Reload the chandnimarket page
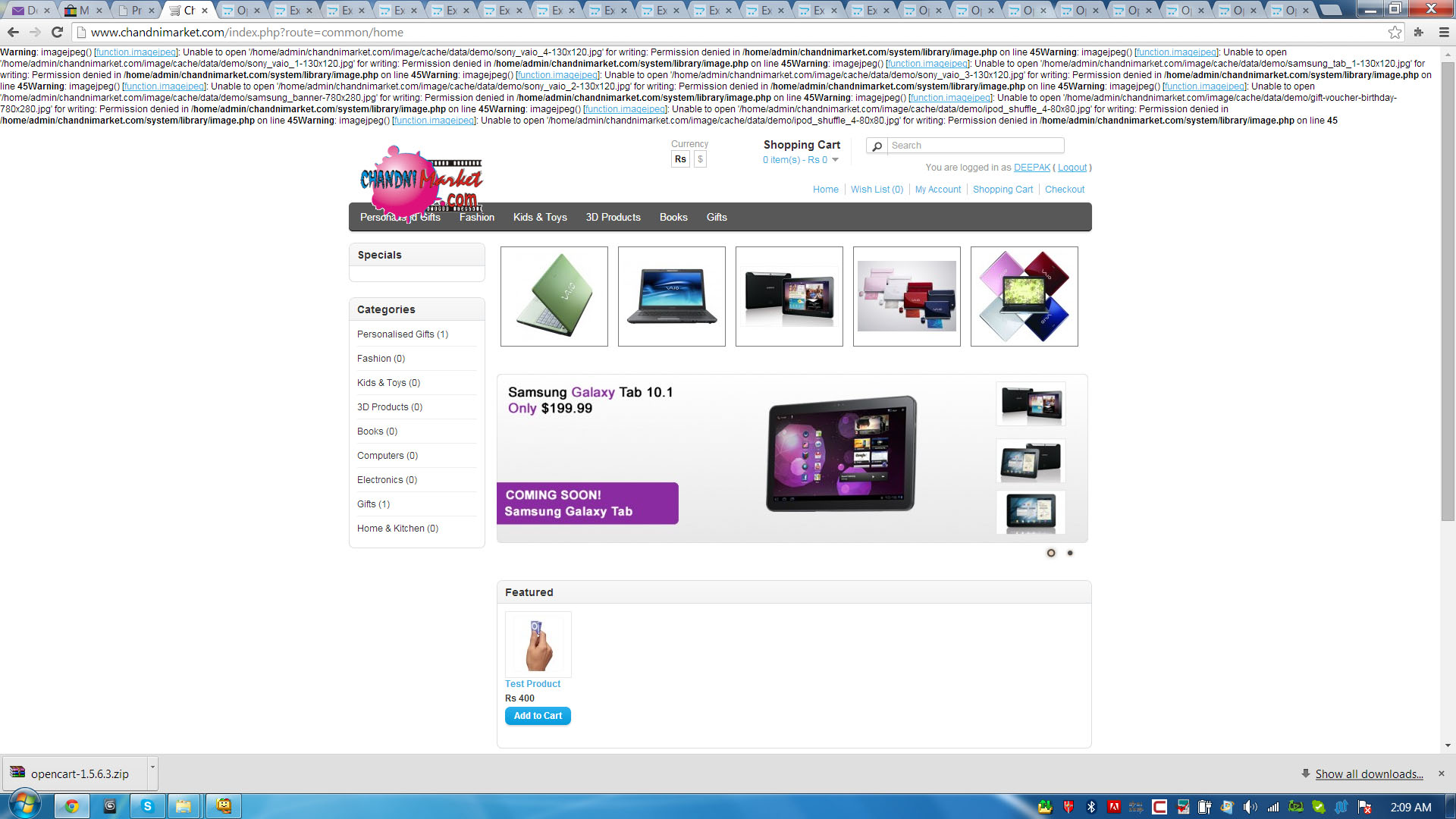 57,33
